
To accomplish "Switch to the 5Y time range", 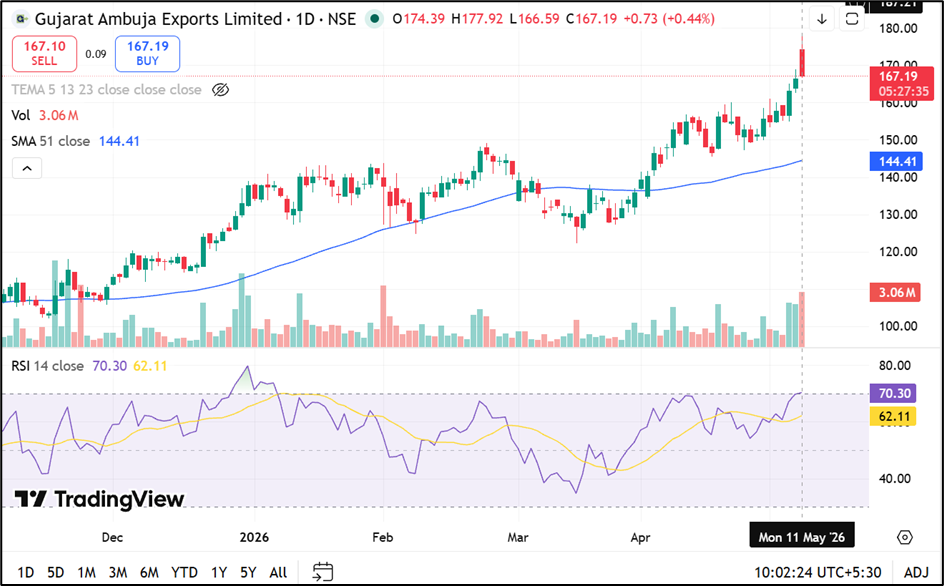I will [248, 572].
